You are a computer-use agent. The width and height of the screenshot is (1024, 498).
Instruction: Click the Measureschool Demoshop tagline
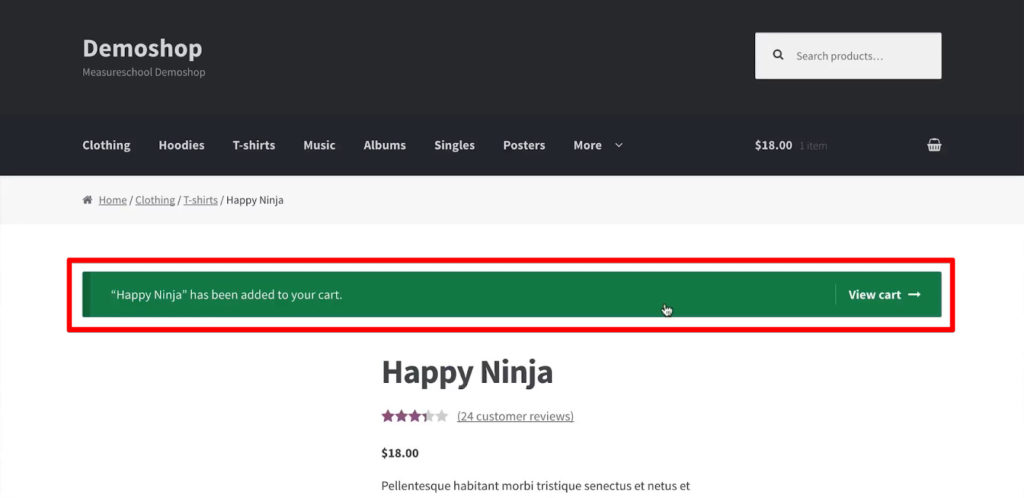[x=144, y=72]
